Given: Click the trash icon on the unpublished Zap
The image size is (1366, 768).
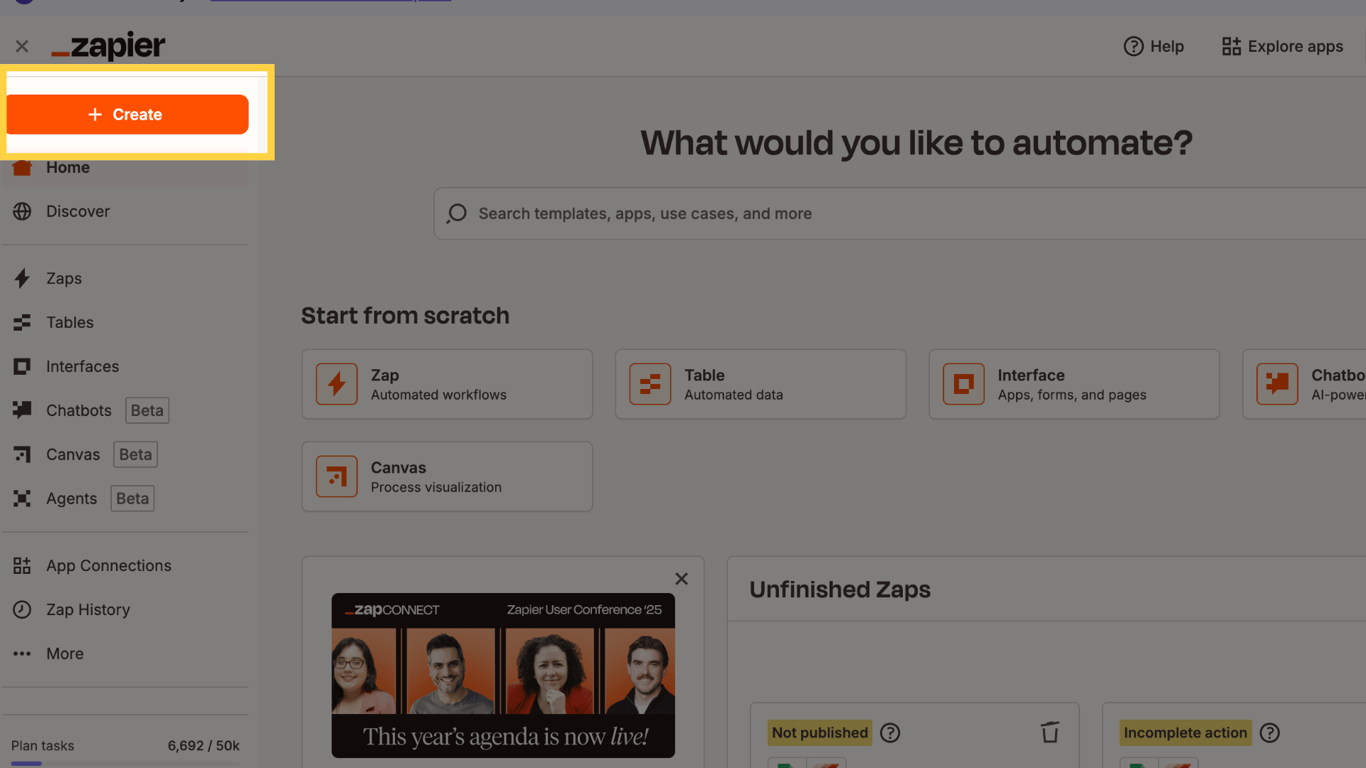Looking at the screenshot, I should pos(1050,732).
